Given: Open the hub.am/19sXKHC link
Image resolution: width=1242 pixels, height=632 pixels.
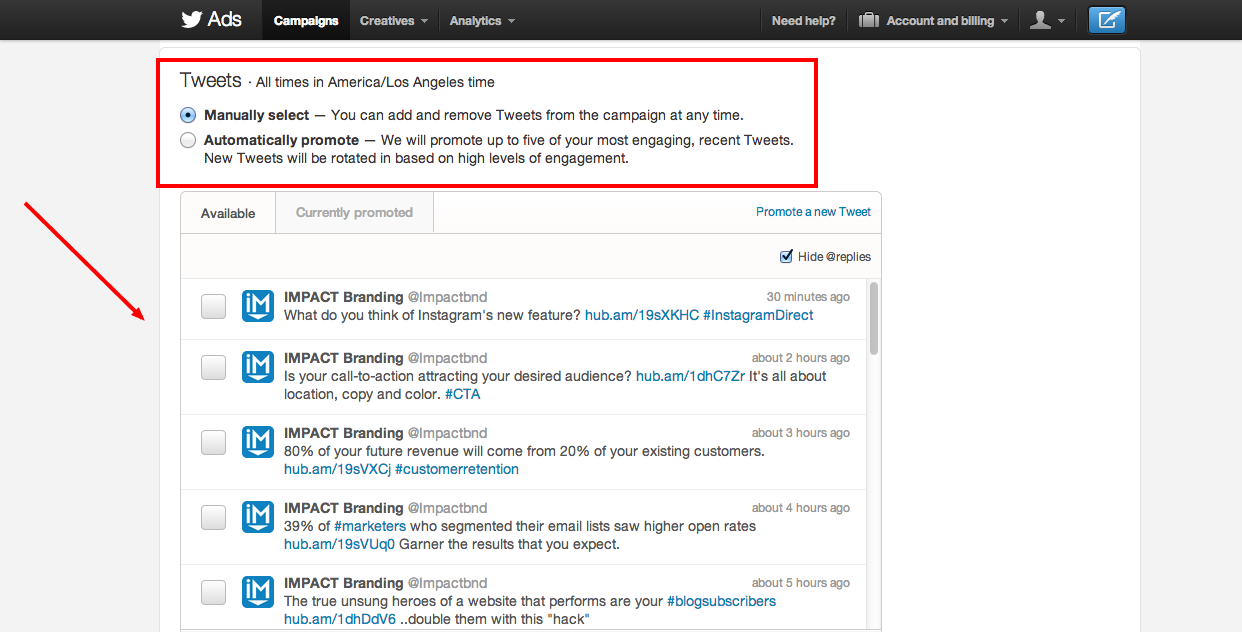Looking at the screenshot, I should (x=642, y=315).
